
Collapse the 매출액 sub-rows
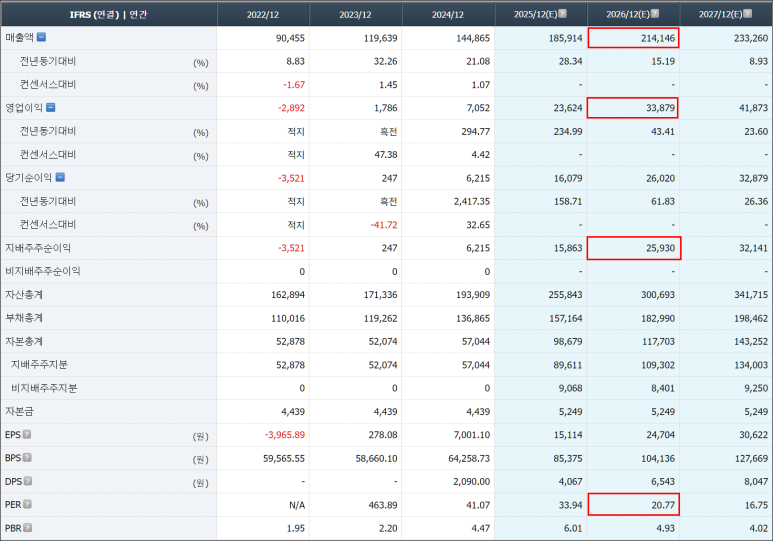click(x=41, y=38)
